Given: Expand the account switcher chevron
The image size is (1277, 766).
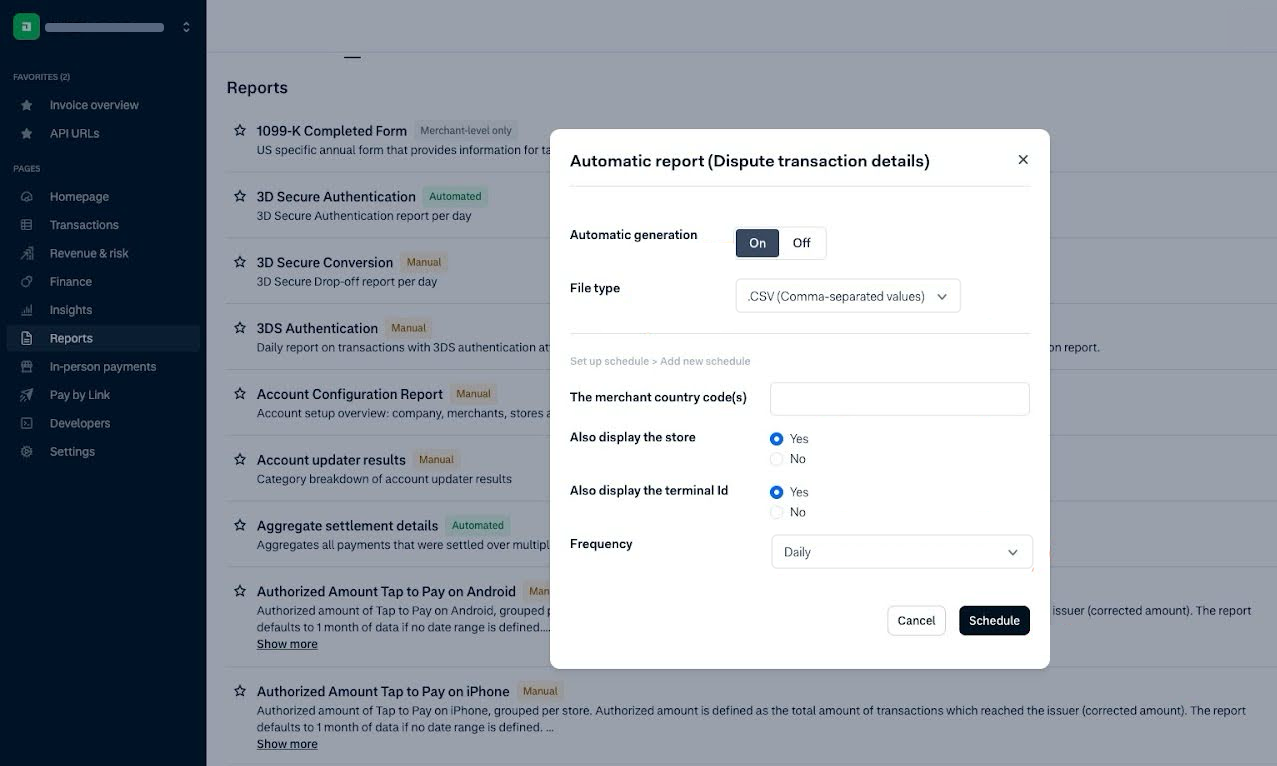Looking at the screenshot, I should pos(186,27).
